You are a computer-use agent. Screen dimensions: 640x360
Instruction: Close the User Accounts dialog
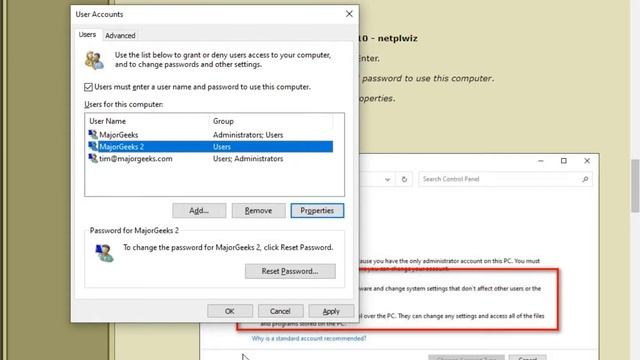pyautogui.click(x=349, y=14)
